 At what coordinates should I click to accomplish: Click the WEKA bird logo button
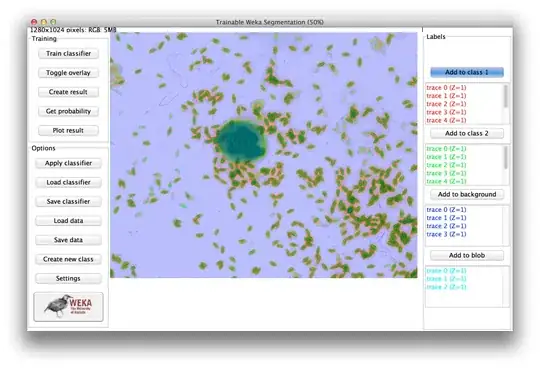pos(69,307)
